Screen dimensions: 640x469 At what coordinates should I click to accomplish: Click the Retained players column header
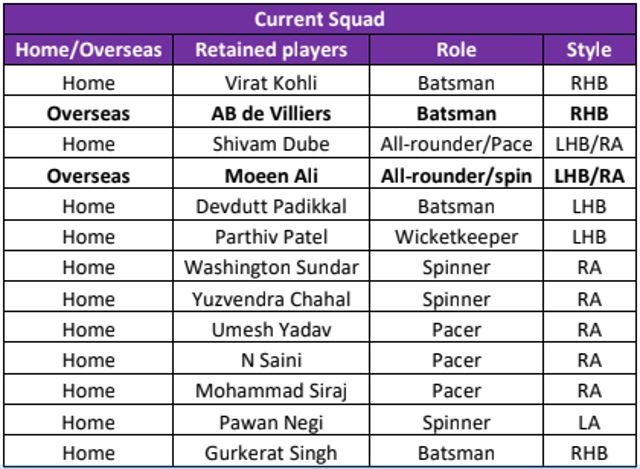click(271, 50)
